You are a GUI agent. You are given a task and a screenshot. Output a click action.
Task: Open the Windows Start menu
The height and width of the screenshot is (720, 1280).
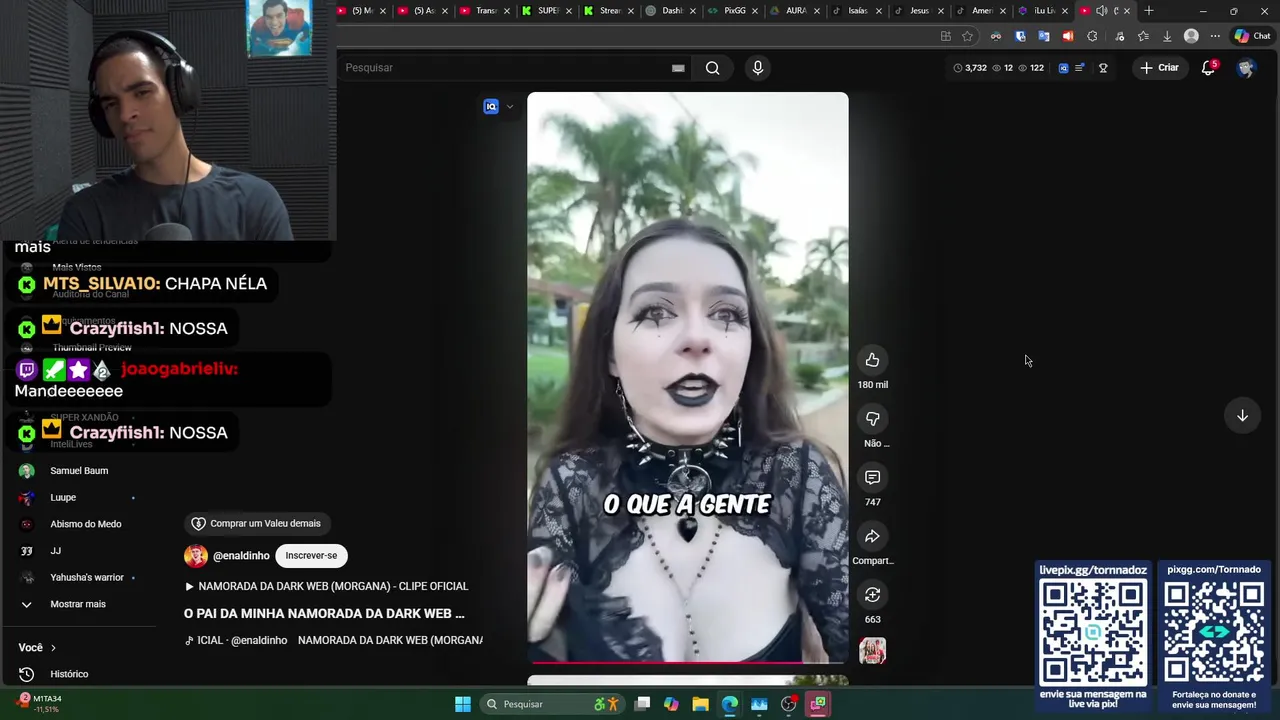(x=463, y=704)
